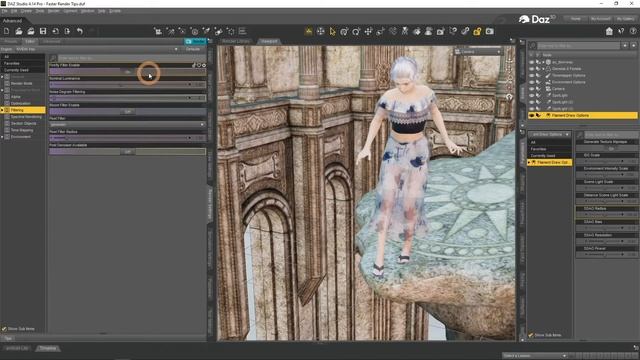
Task: Click the teal Render button
Action: tap(195, 41)
